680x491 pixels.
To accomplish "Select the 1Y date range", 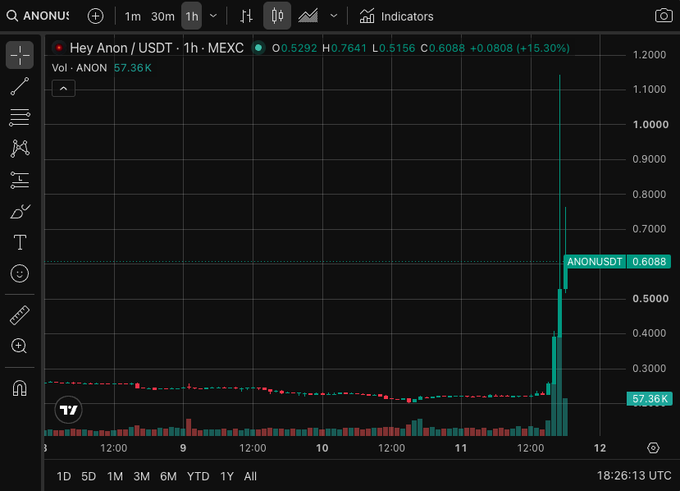I will 227,476.
